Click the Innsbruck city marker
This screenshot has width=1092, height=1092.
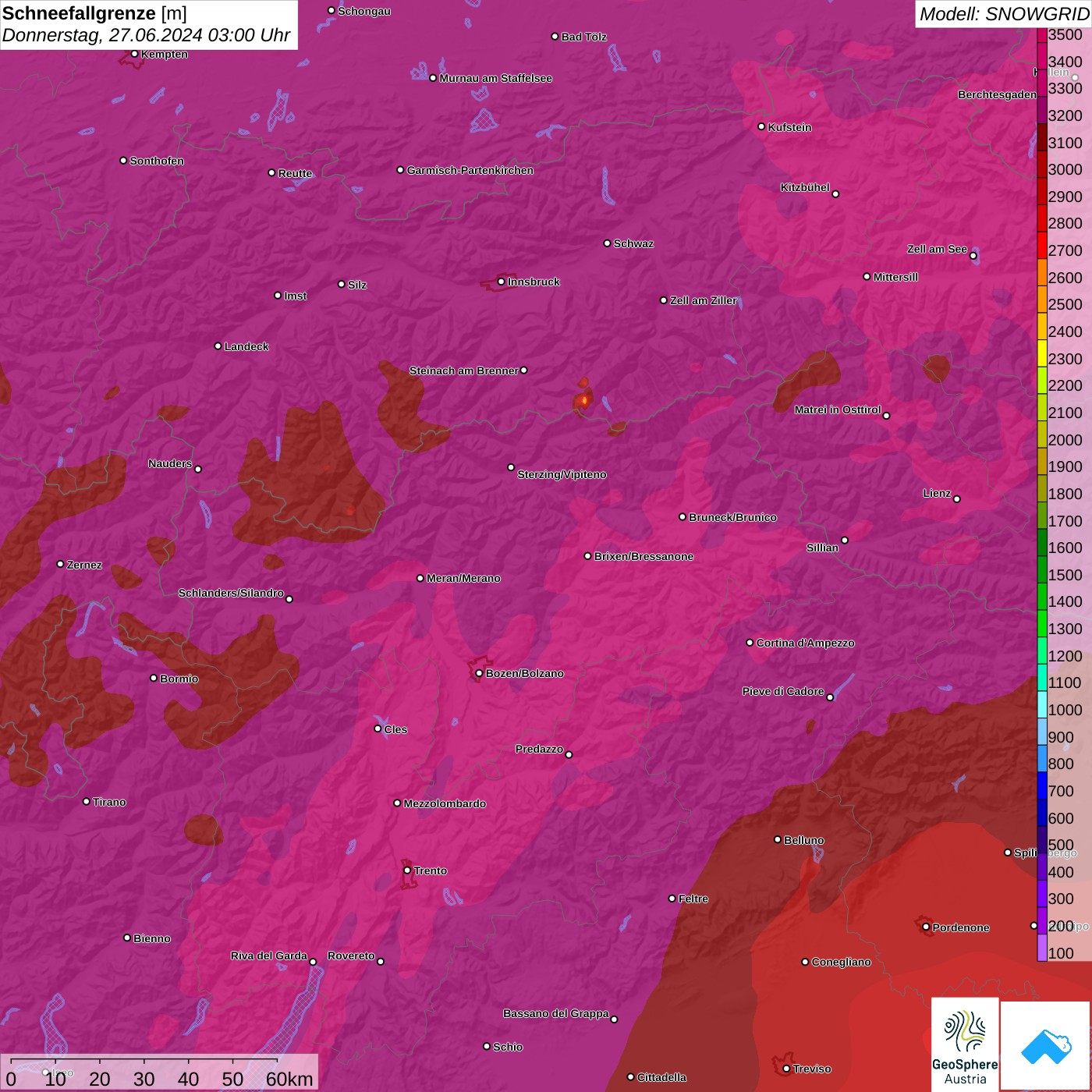pyautogui.click(x=502, y=282)
